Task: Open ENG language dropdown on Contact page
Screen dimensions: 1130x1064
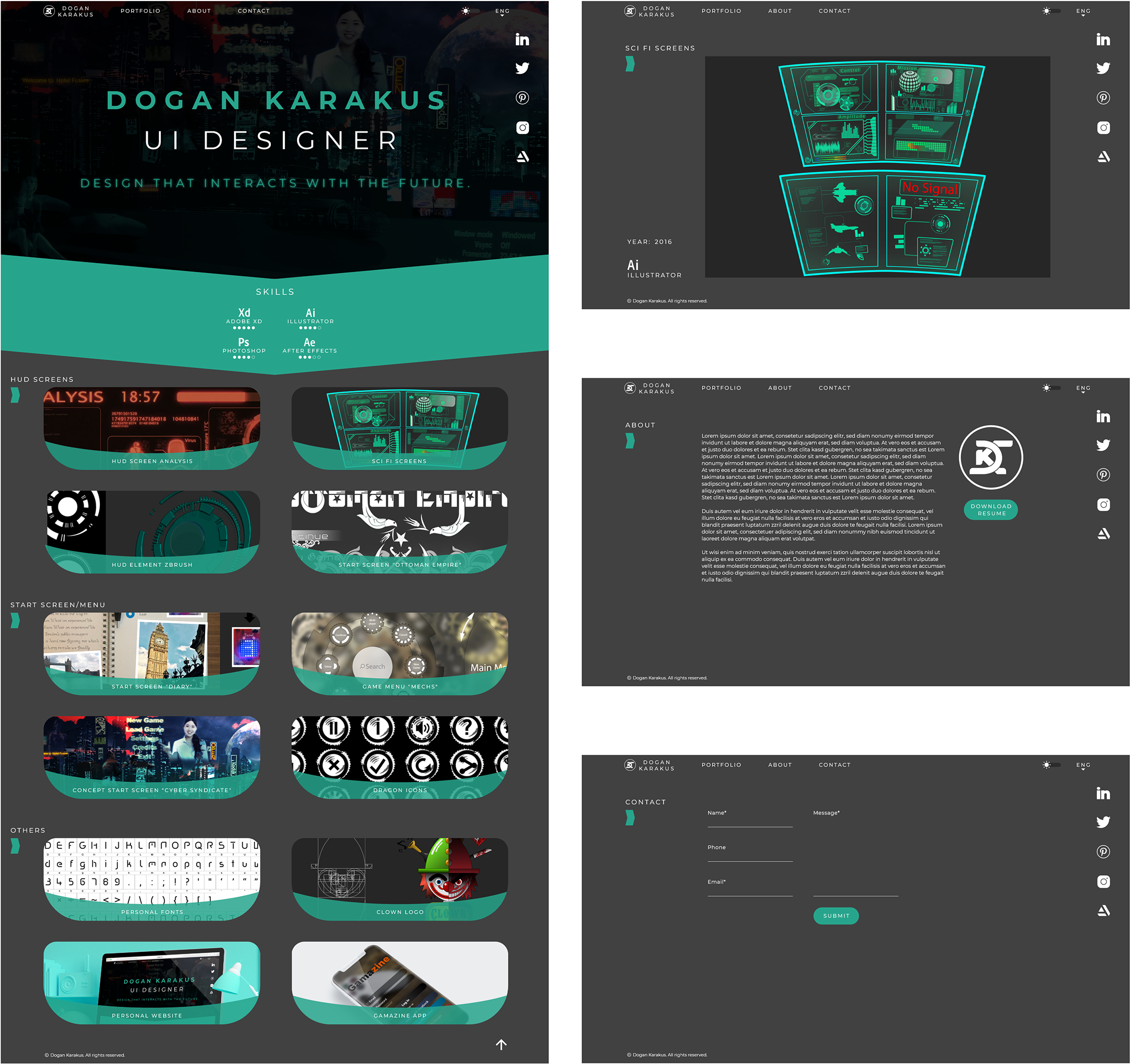Action: click(x=1083, y=766)
